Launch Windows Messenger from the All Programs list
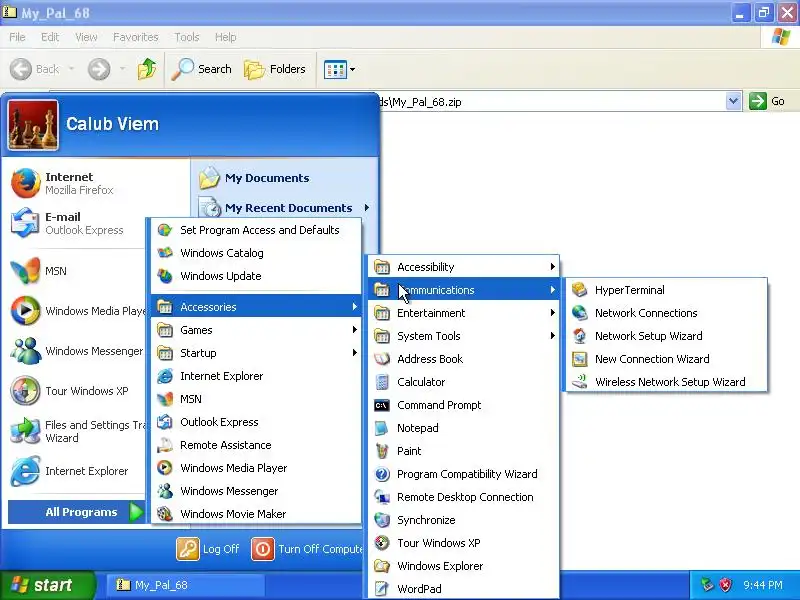Screen dimensions: 800x600 tap(256, 491)
